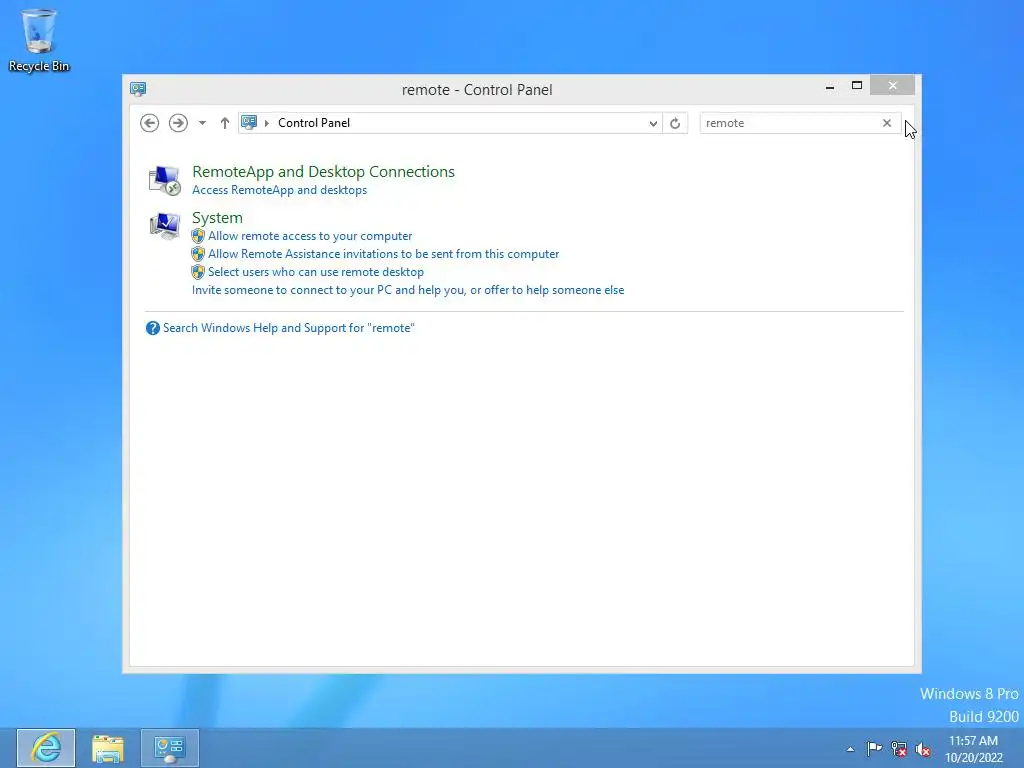Image resolution: width=1024 pixels, height=768 pixels.
Task: Open RemoteApp and Desktop Connections heading
Action: coord(323,172)
